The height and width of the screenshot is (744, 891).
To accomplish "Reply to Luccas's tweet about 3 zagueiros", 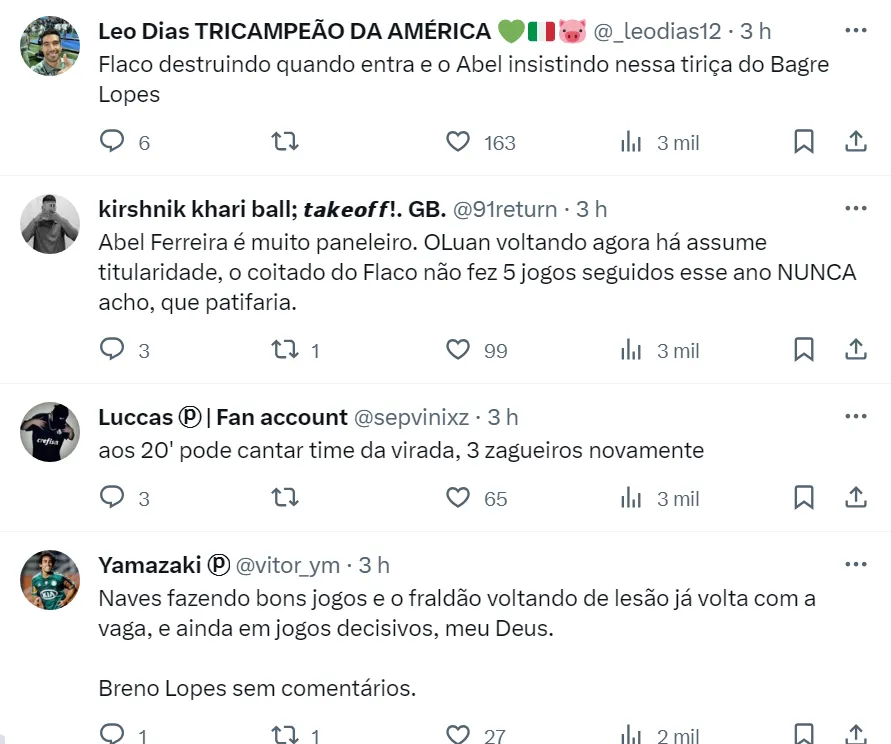I will (x=112, y=498).
